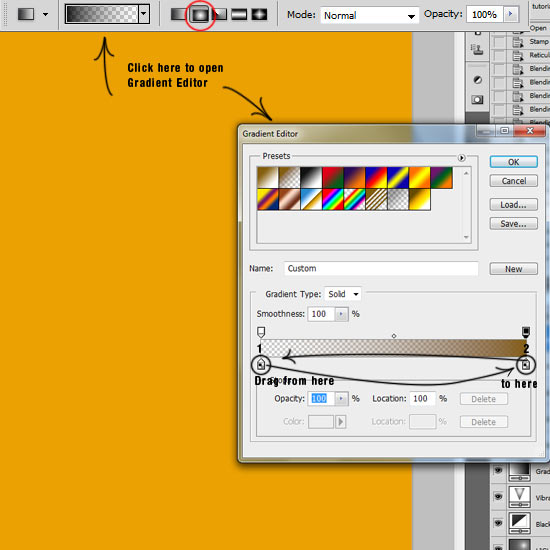Click the opacity midpoint diamond marker
The image size is (550, 550).
pos(394,336)
